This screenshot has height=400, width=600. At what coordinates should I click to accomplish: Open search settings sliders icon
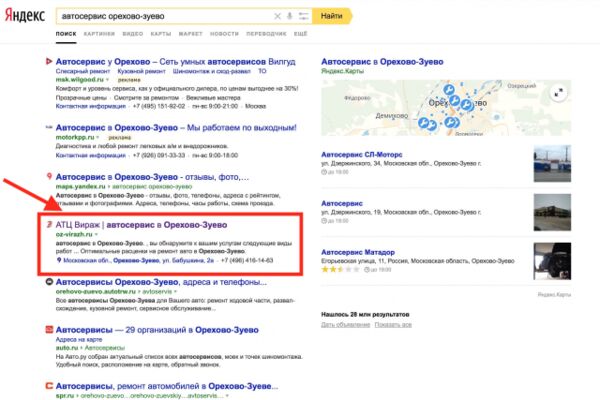point(303,16)
